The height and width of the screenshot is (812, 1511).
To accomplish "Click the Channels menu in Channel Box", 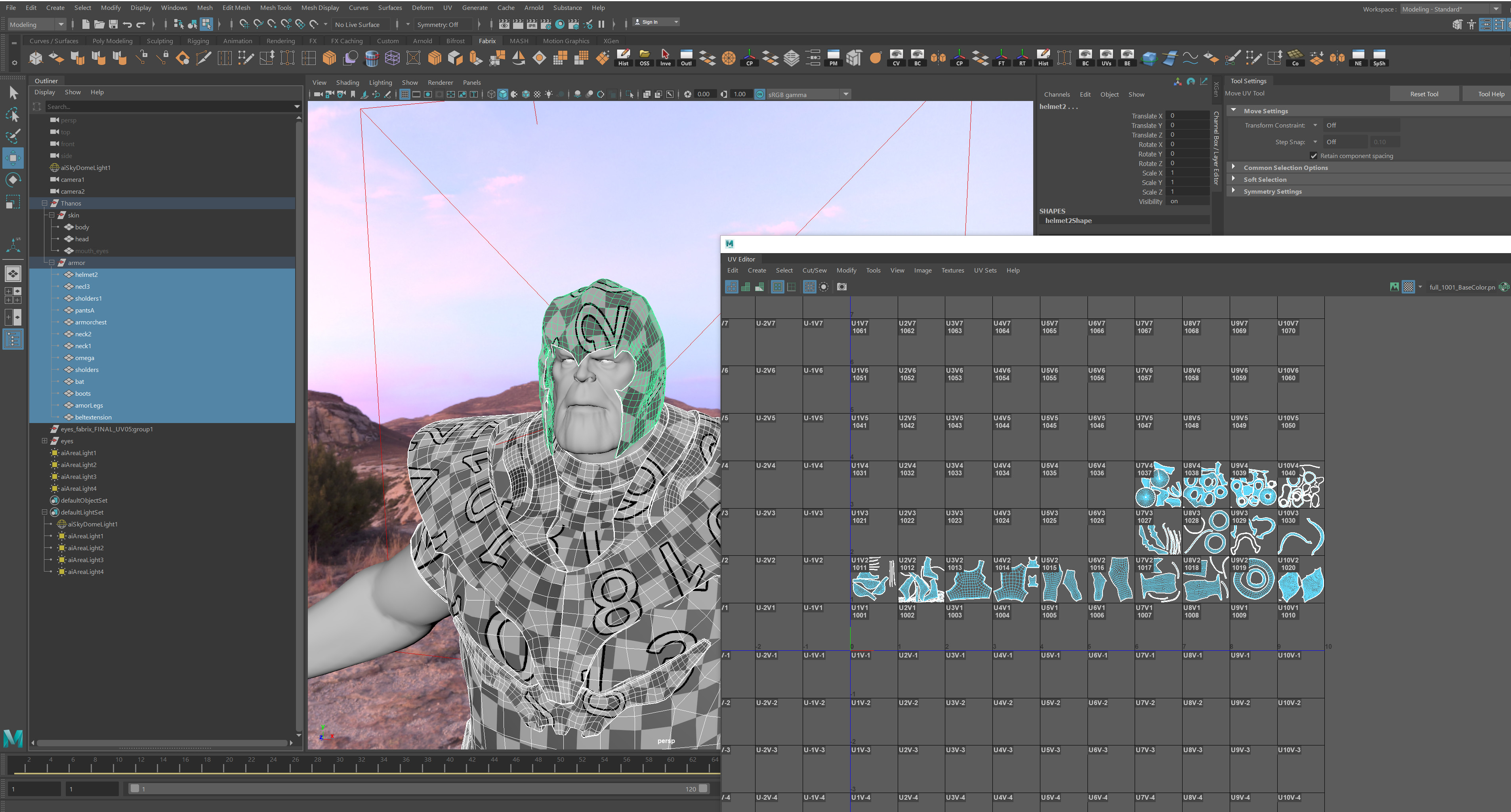I will click(1057, 94).
